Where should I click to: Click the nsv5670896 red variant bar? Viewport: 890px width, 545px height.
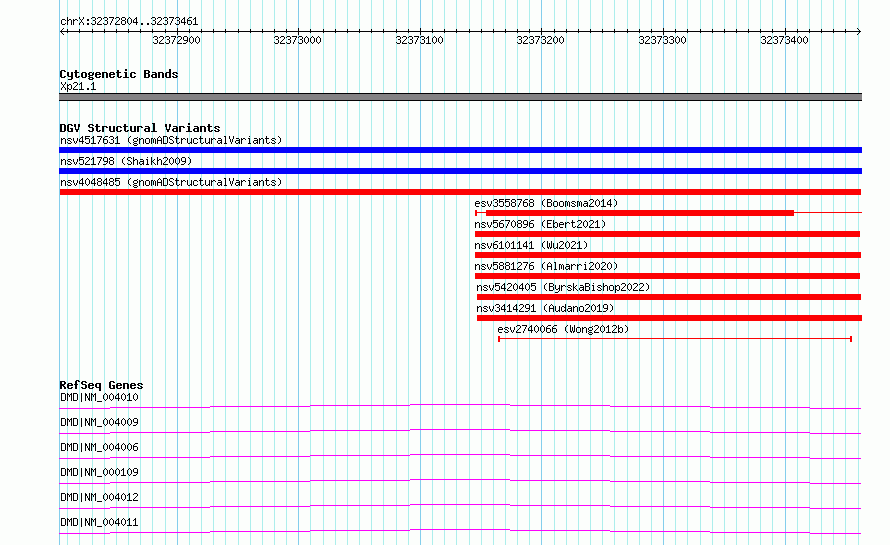click(668, 234)
